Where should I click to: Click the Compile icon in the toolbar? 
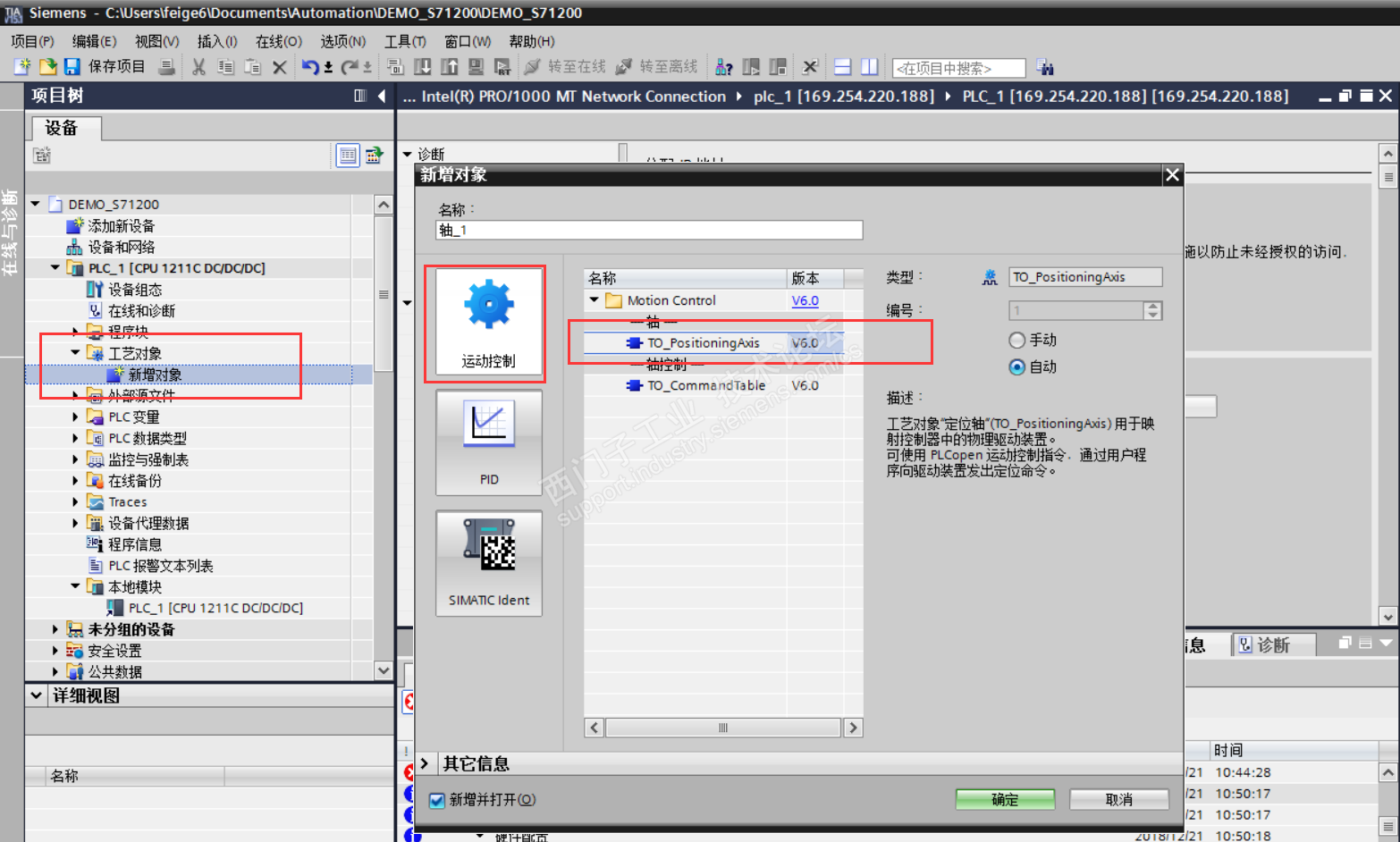[x=395, y=67]
